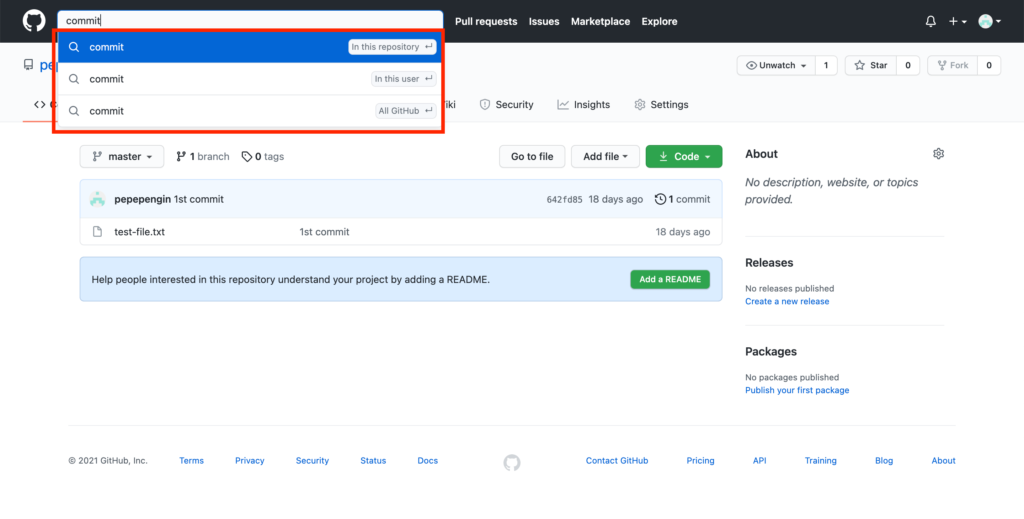
Task: Click the repository book icon
Action: coord(28,65)
